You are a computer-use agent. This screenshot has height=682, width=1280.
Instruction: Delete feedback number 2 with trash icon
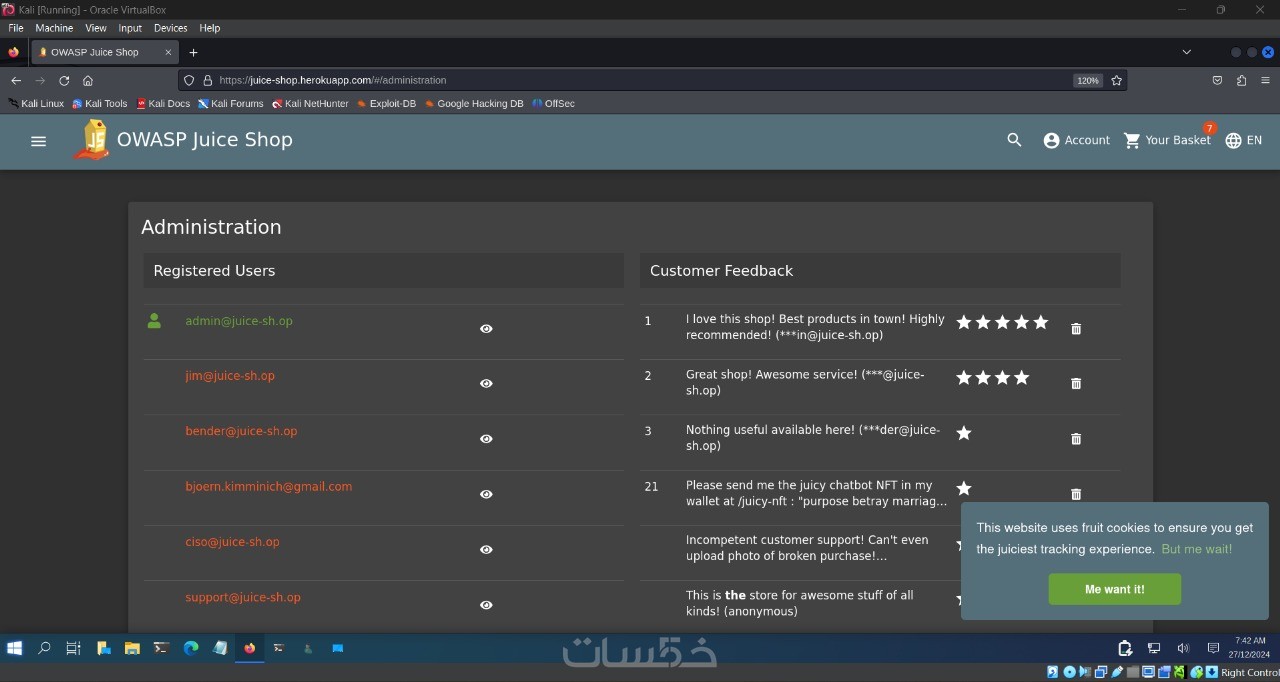click(1076, 384)
